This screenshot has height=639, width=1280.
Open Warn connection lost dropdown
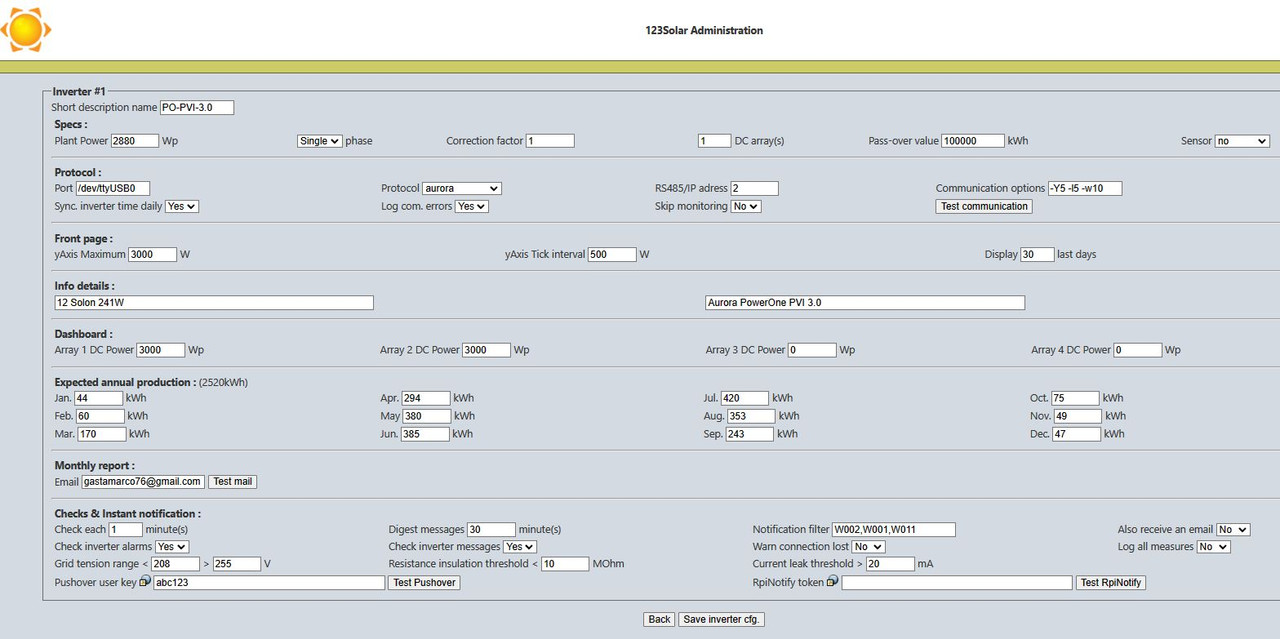coord(869,546)
